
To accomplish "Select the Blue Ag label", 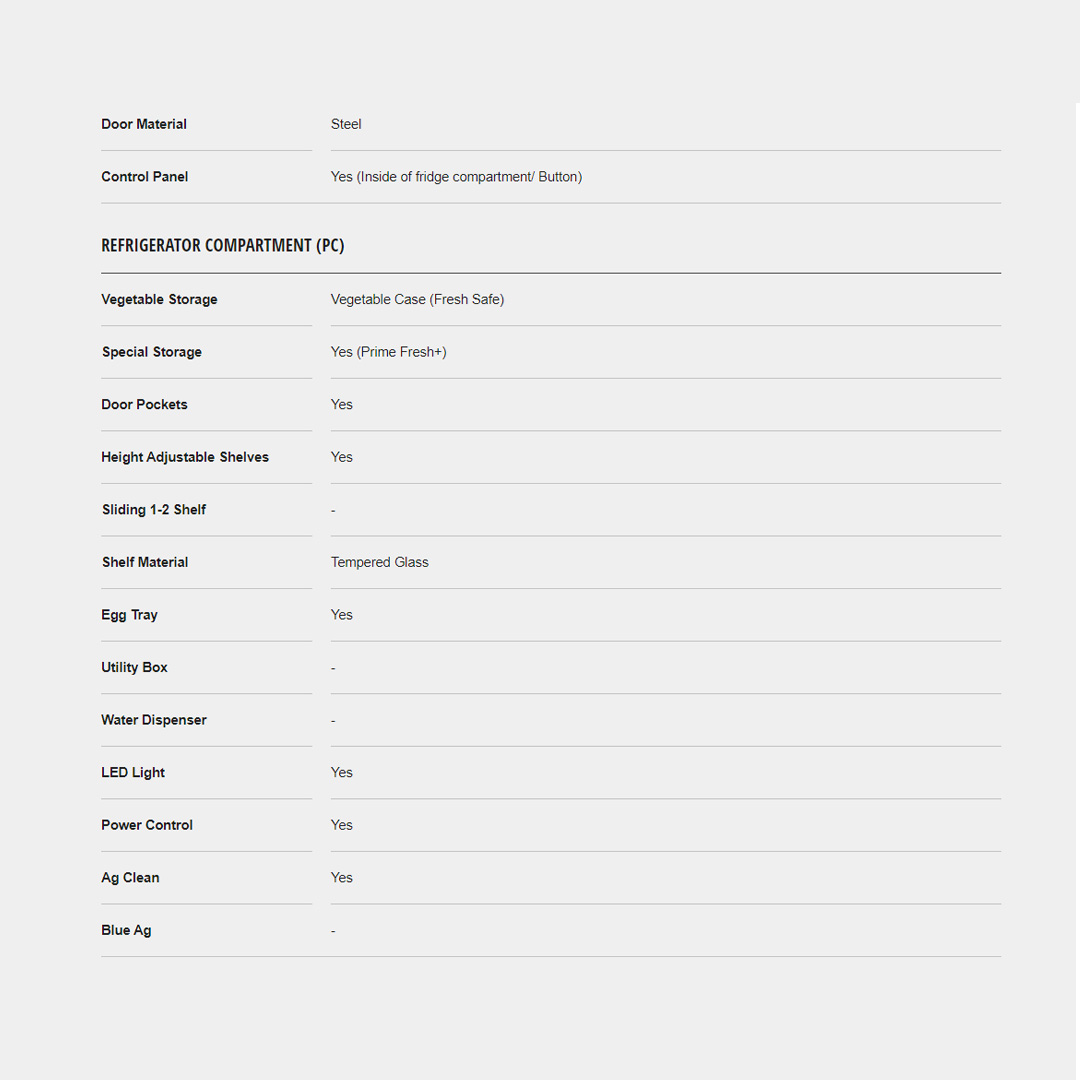I will pyautogui.click(x=126, y=930).
